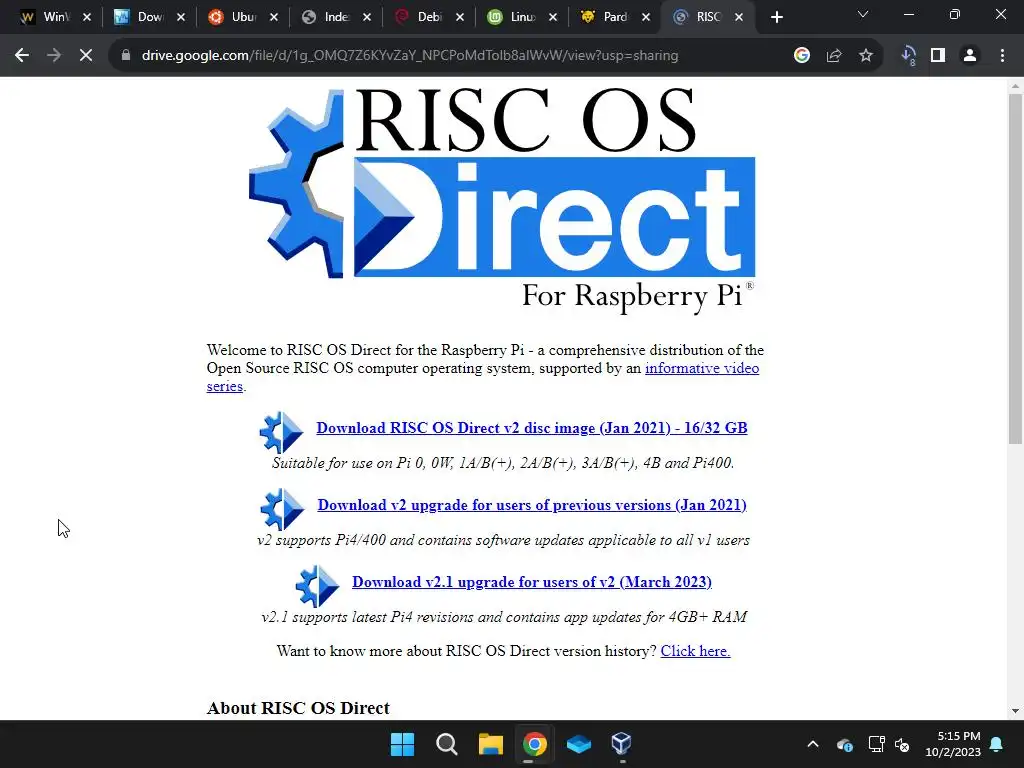Open the Chrome profile menu
The width and height of the screenshot is (1024, 768).
pos(970,56)
